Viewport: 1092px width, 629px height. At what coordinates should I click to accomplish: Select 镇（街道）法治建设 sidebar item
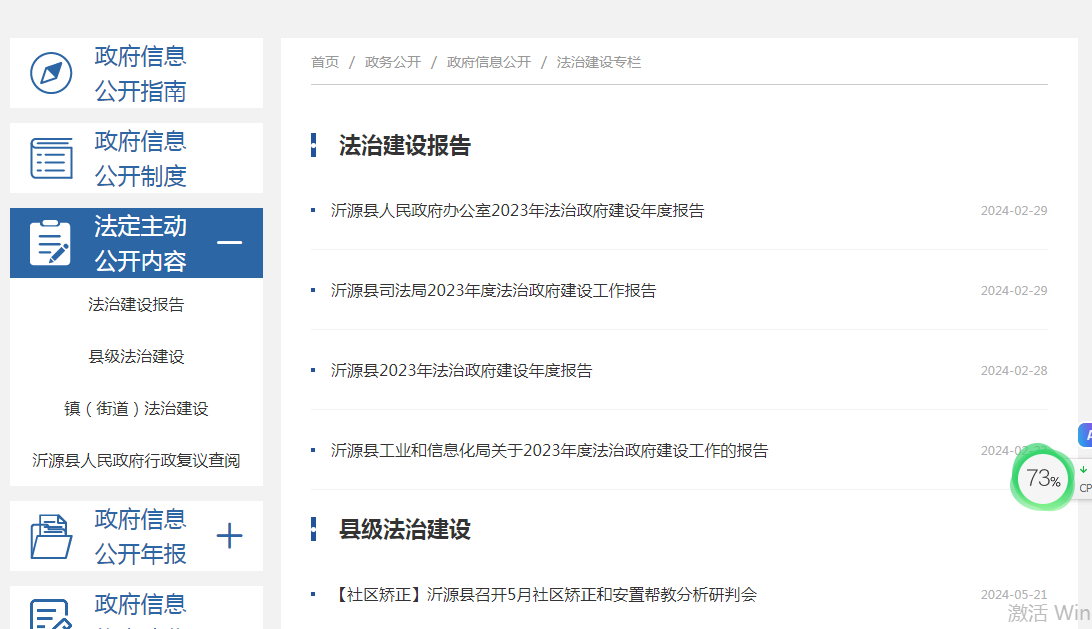pyautogui.click(x=136, y=409)
